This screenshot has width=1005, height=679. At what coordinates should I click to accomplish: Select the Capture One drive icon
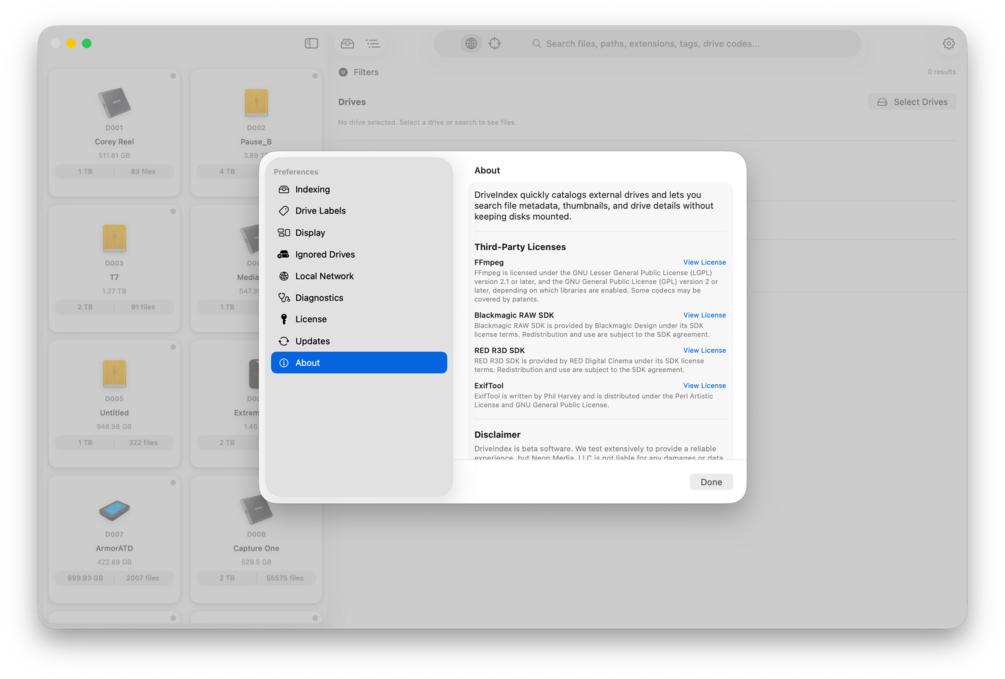pos(256,510)
